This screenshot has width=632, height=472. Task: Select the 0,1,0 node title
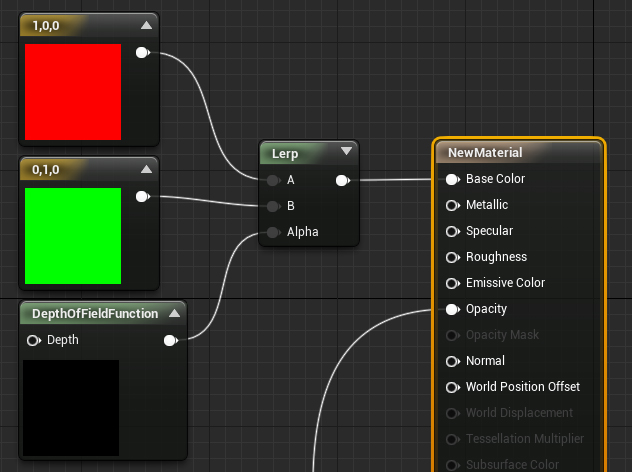click(x=46, y=170)
